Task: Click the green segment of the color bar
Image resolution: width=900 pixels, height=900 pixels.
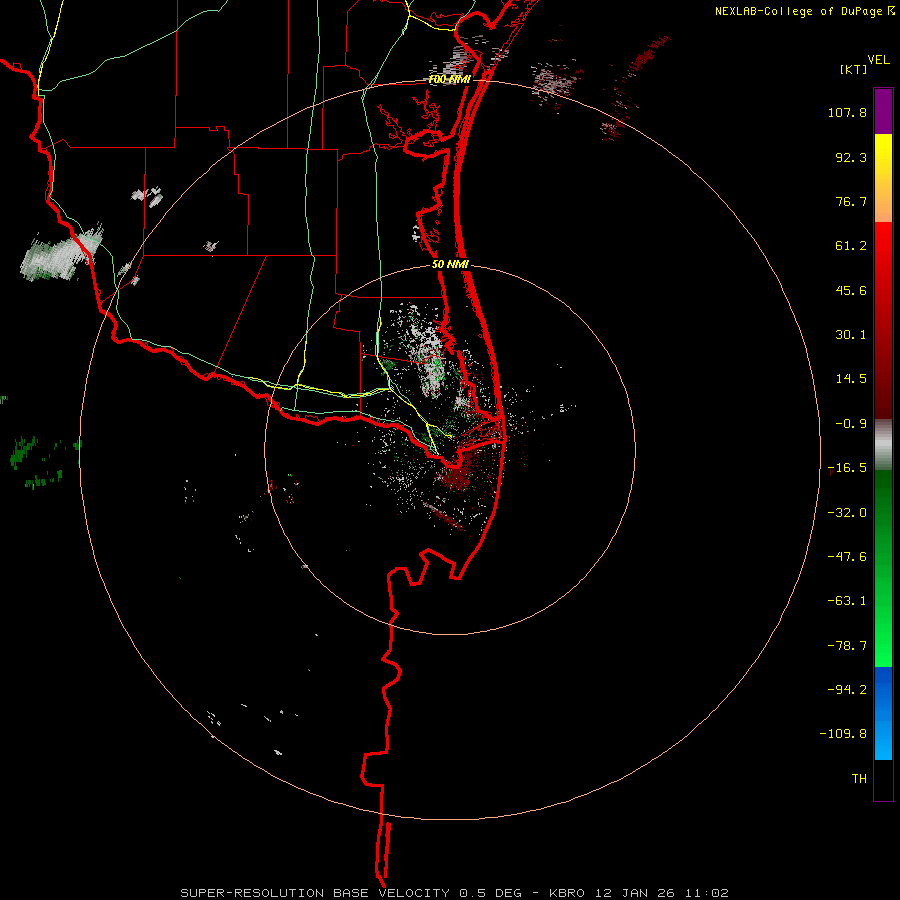Action: coord(883,568)
